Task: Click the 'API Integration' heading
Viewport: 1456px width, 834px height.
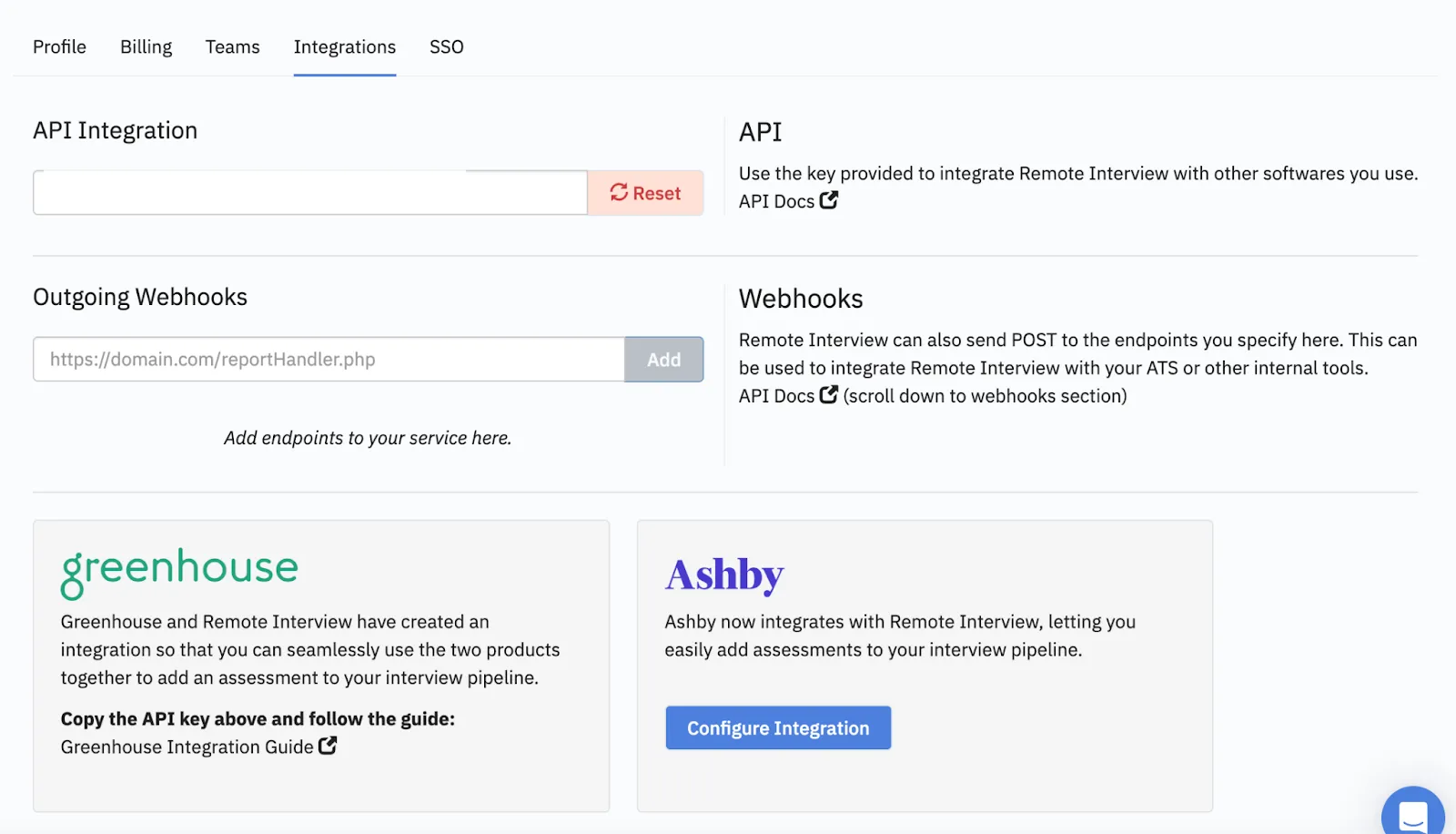Action: 116,130
